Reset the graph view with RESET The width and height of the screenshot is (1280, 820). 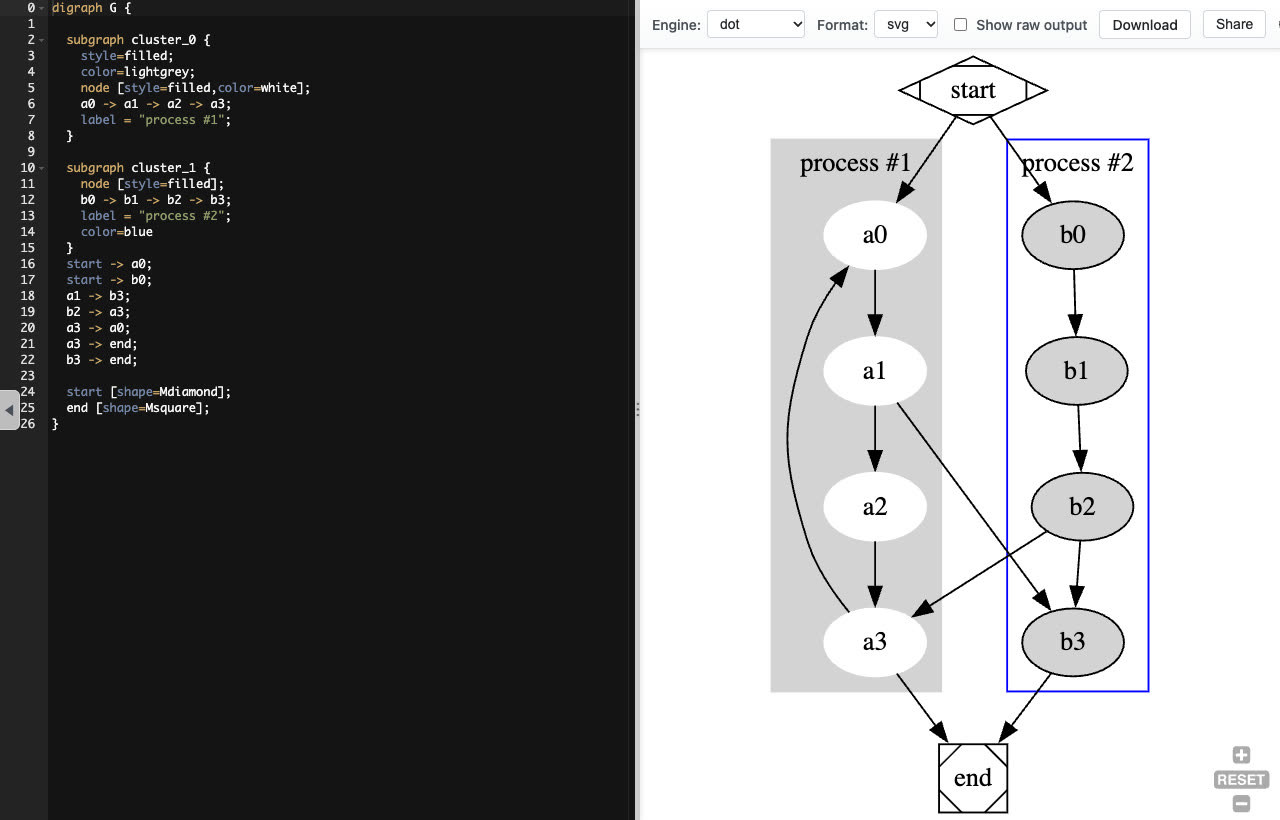[x=1241, y=779]
